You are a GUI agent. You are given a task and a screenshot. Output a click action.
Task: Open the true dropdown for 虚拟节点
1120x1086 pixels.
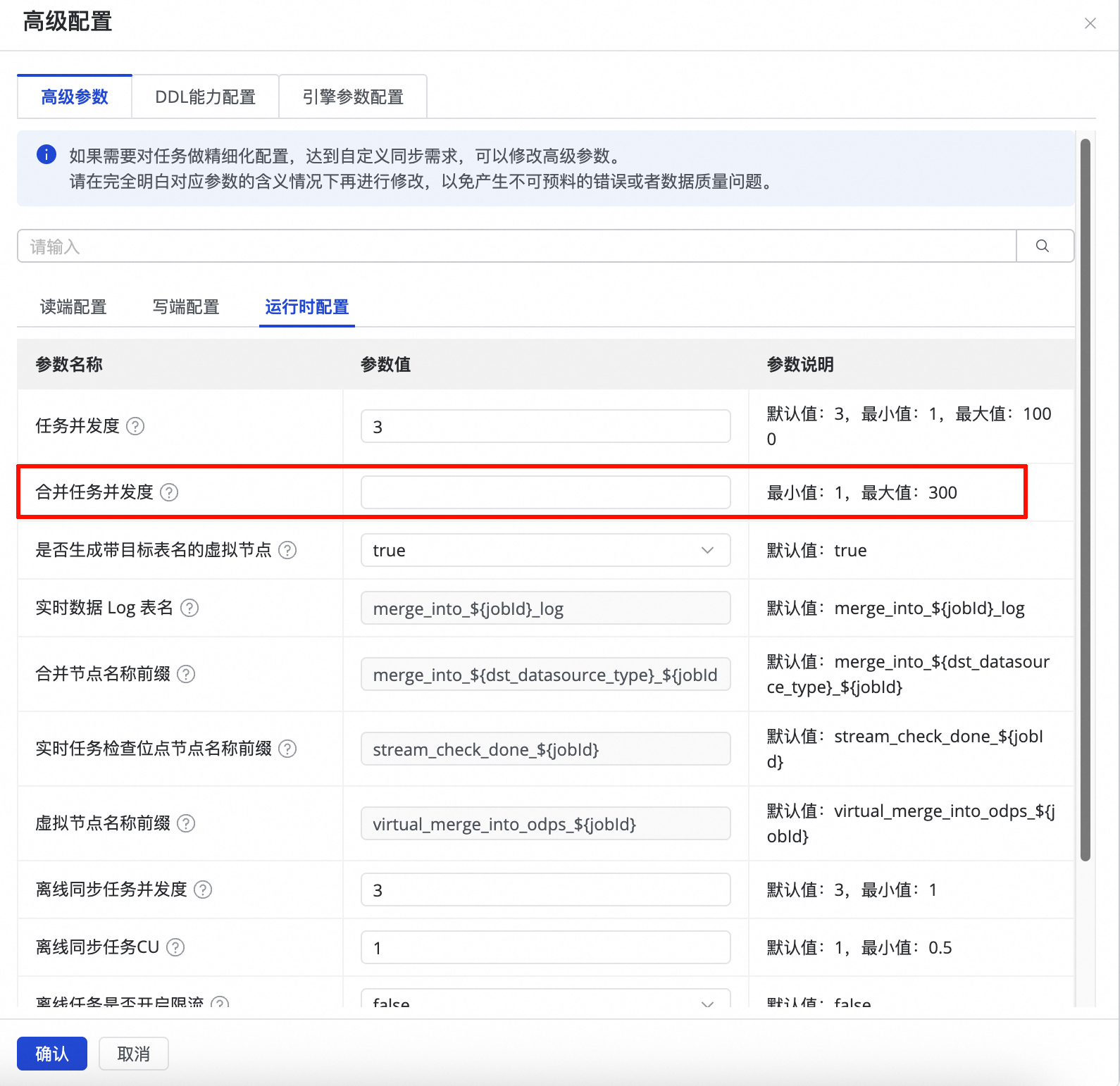[545, 550]
